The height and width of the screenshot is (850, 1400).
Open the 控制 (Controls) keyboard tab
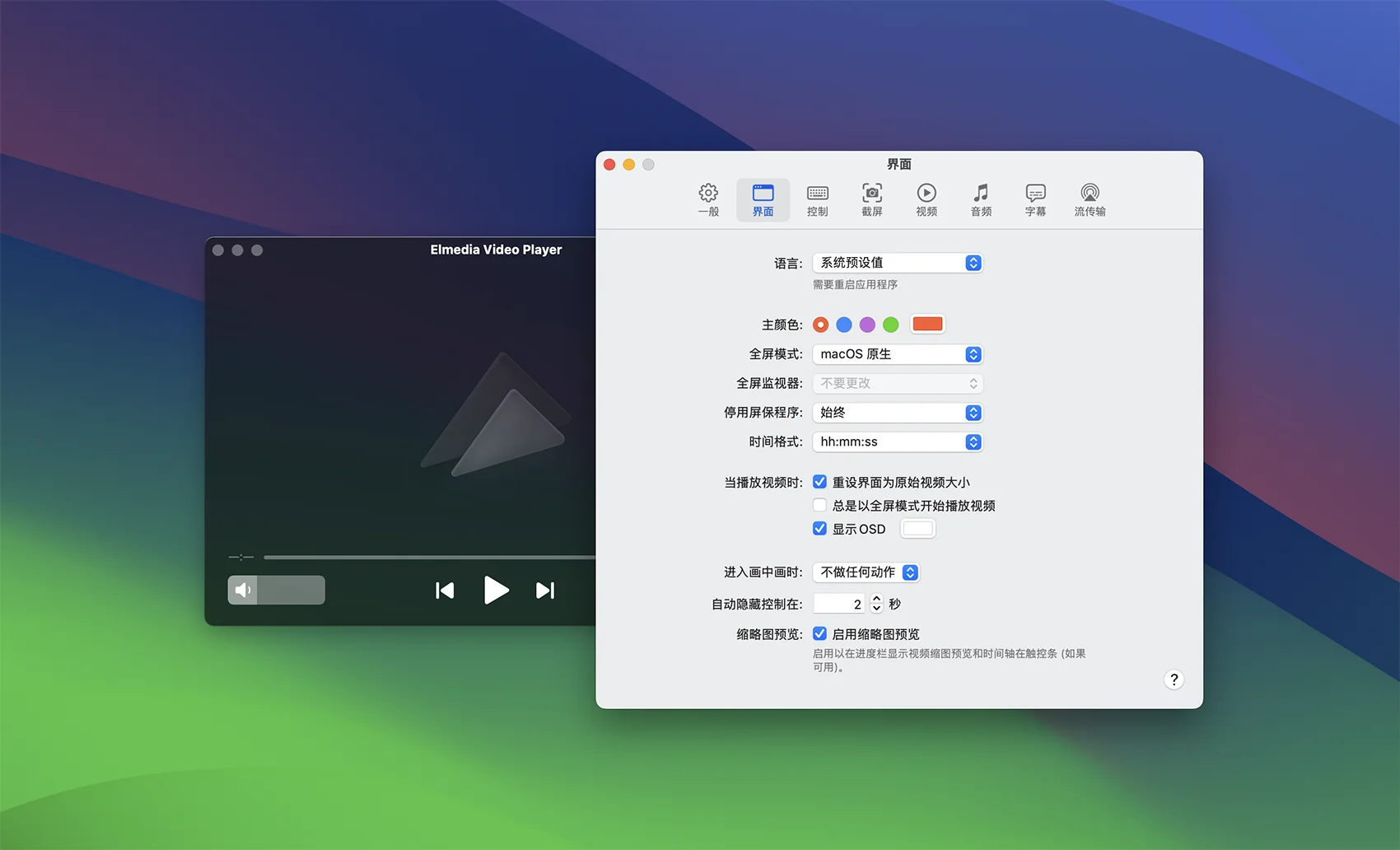[817, 200]
